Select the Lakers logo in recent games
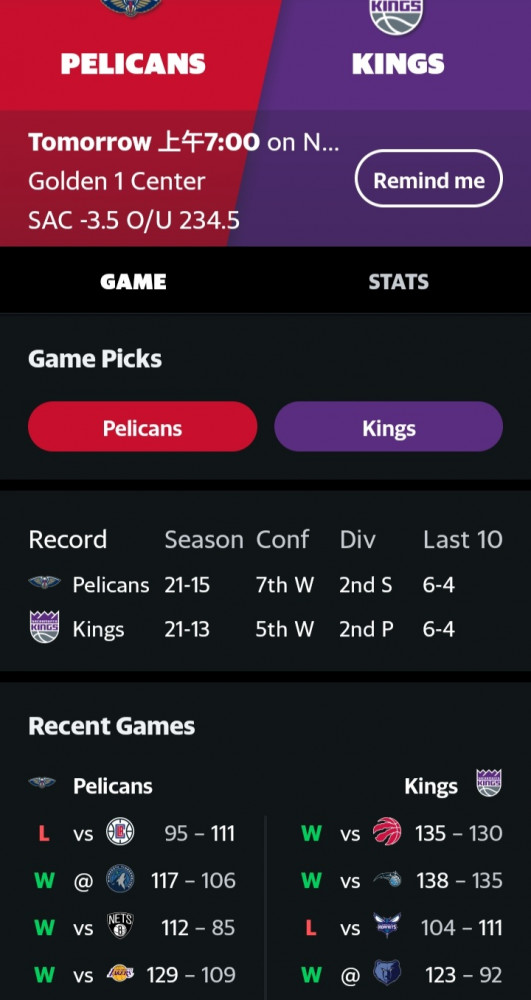Image resolution: width=531 pixels, height=1000 pixels. pyautogui.click(x=120, y=973)
